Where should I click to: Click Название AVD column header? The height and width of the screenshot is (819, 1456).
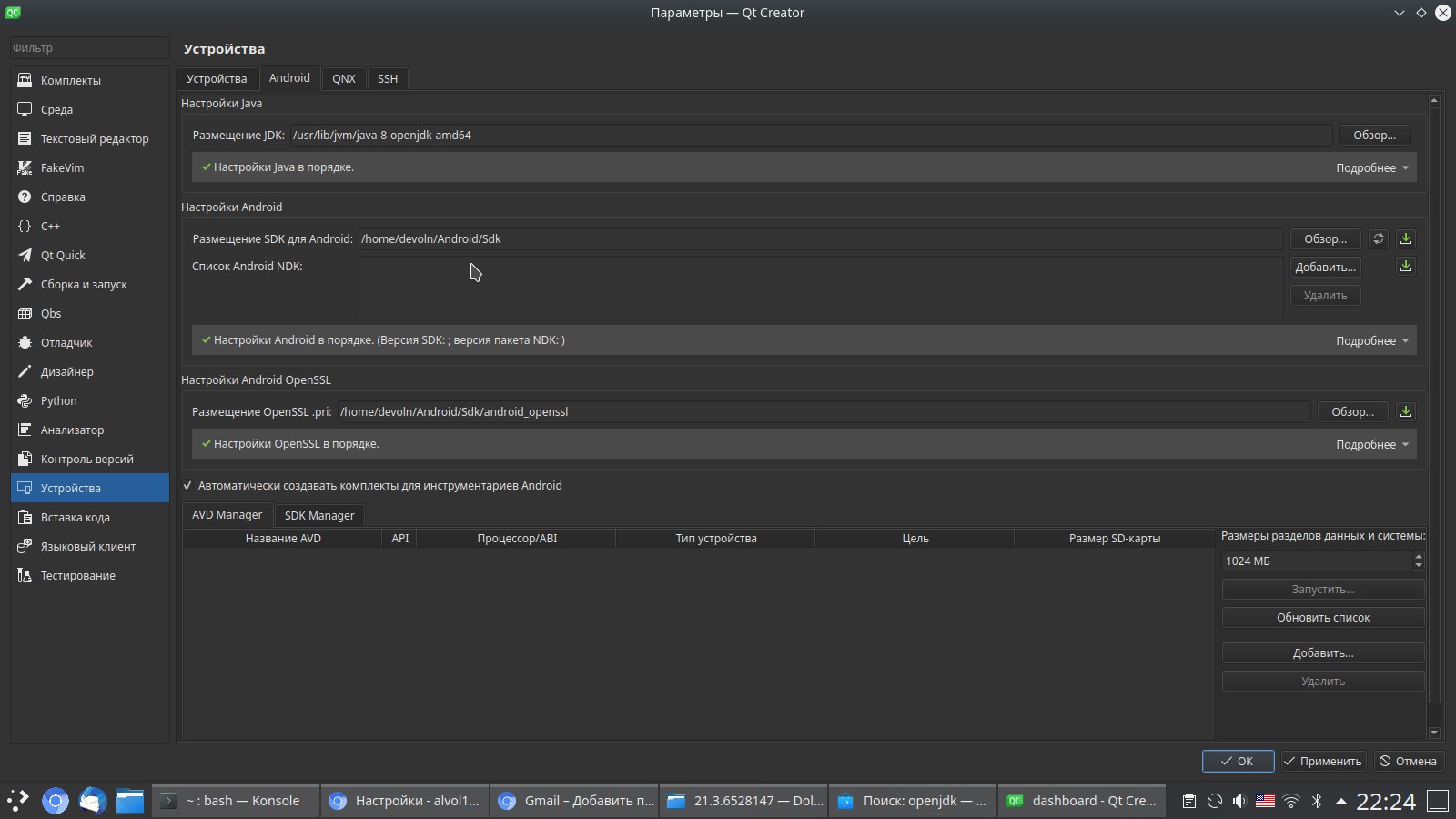point(283,538)
